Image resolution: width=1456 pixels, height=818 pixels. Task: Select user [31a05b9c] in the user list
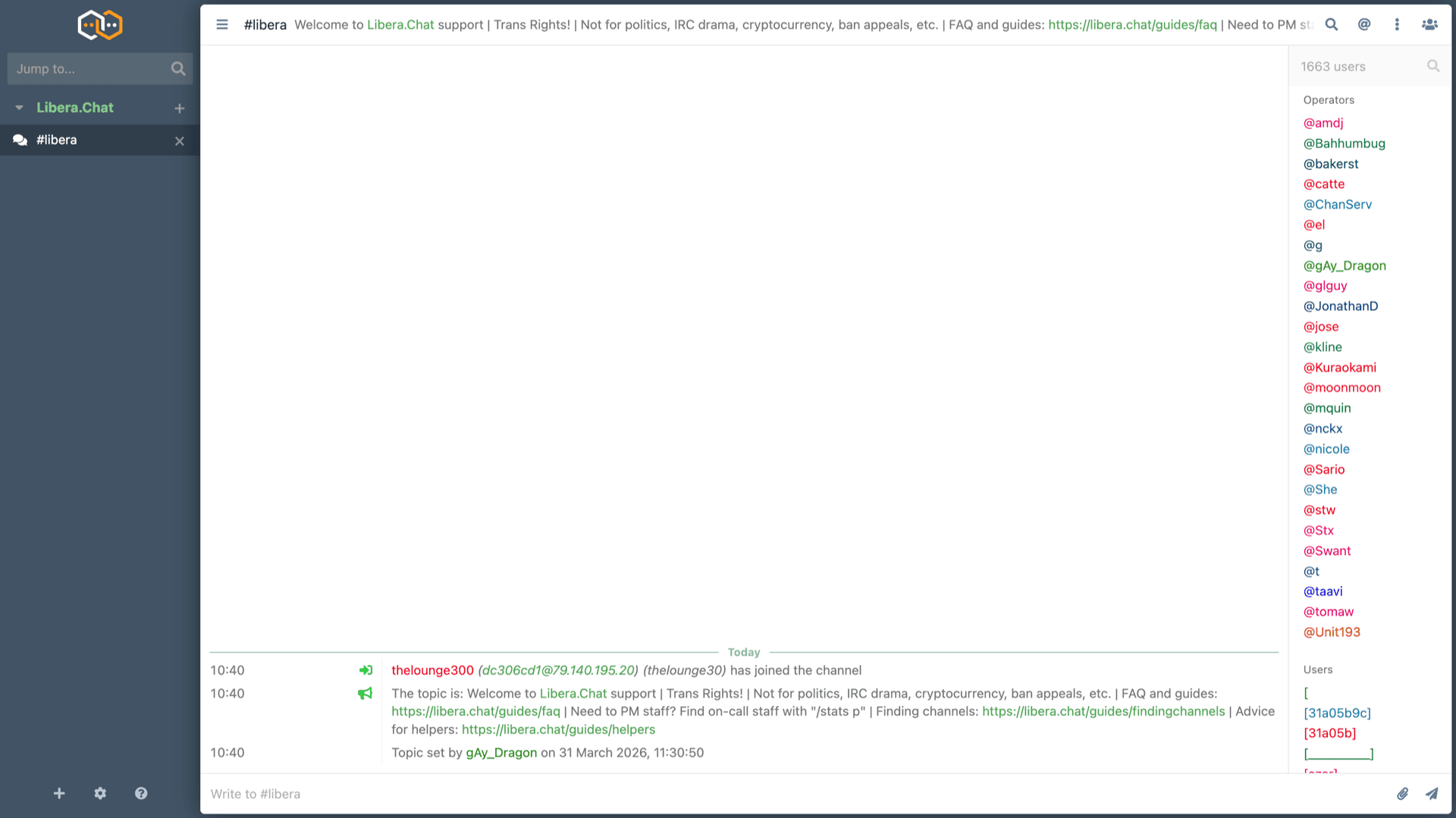point(1337,713)
